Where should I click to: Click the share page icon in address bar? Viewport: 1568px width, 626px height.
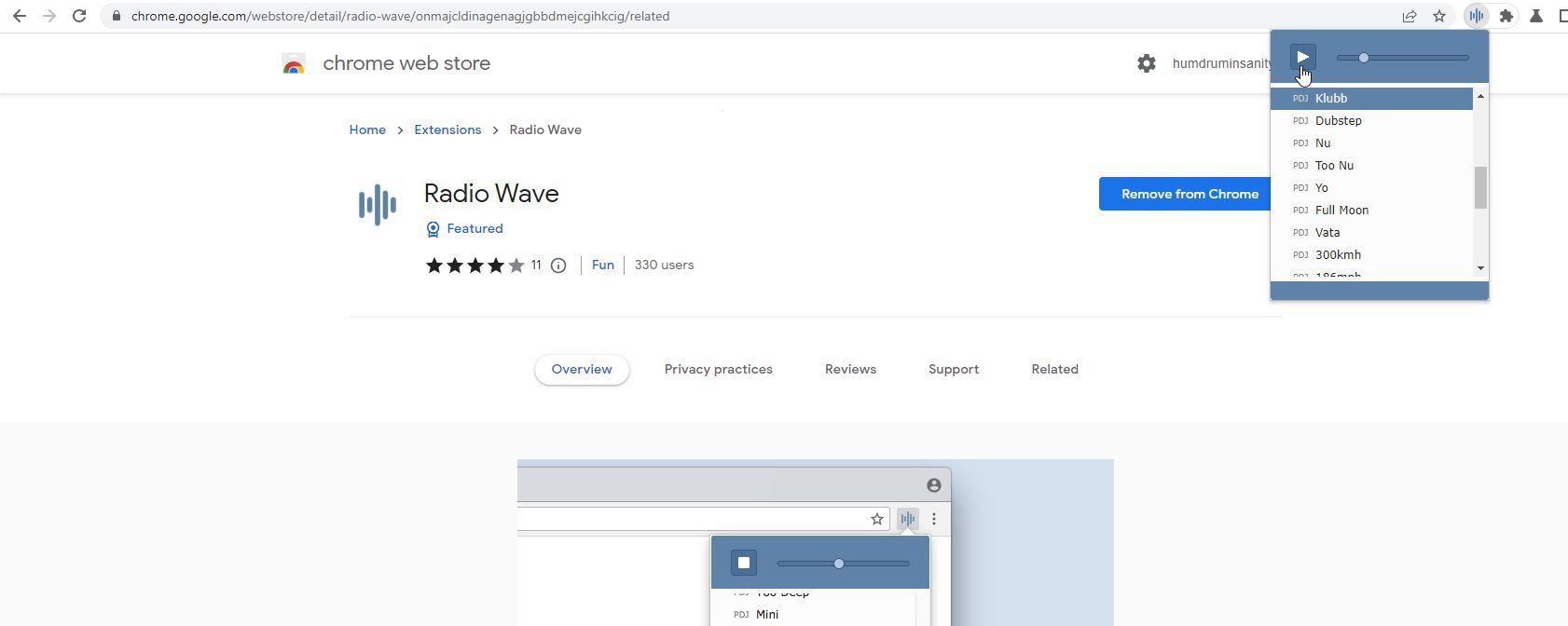1410,16
